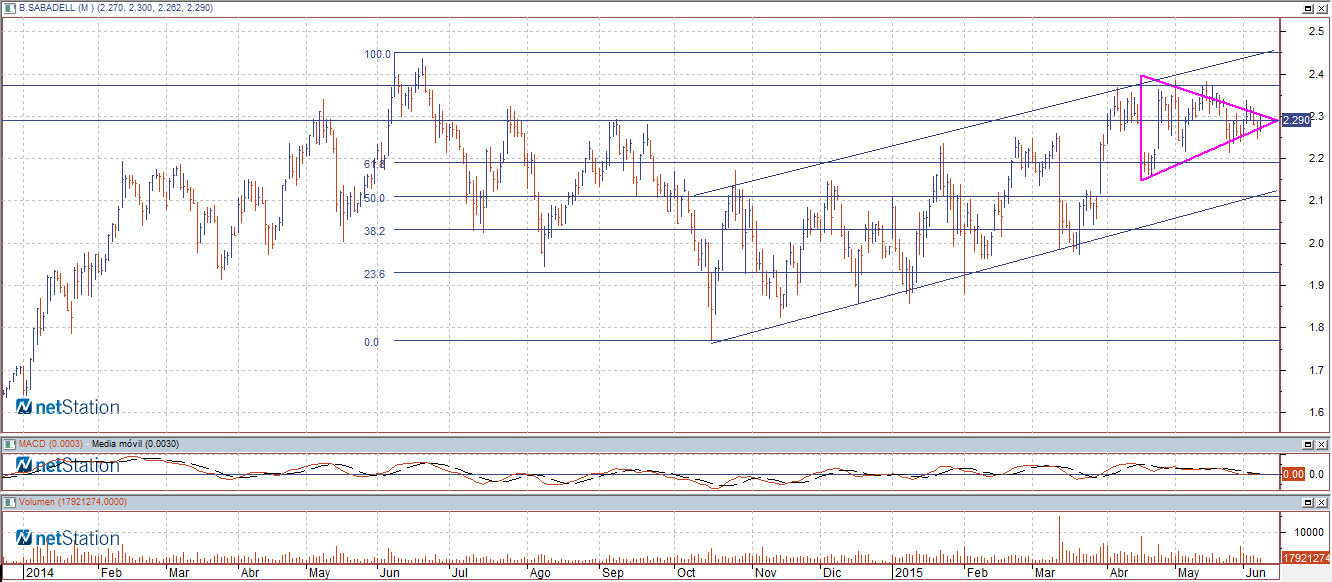Select the Volumen (17921274.0000) label
Image resolution: width=1332 pixels, height=582 pixels.
(73, 502)
